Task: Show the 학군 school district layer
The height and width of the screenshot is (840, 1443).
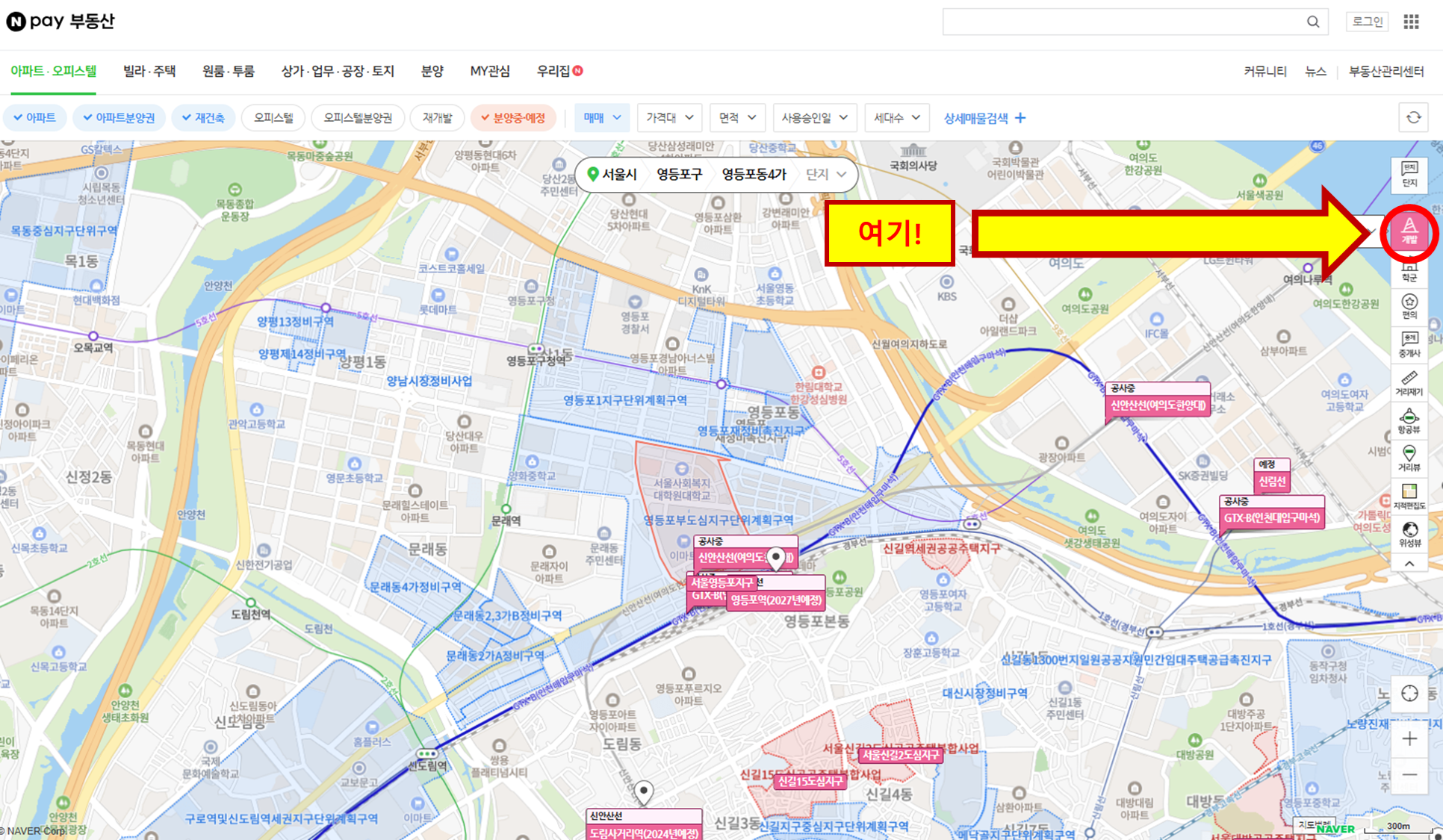Action: click(x=1409, y=271)
